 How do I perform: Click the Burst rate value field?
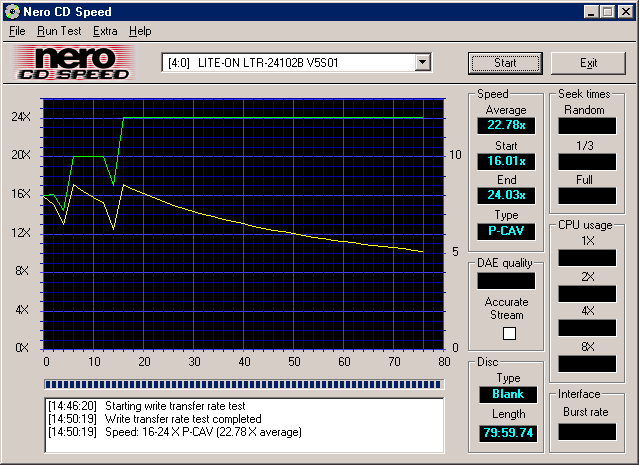coord(587,432)
